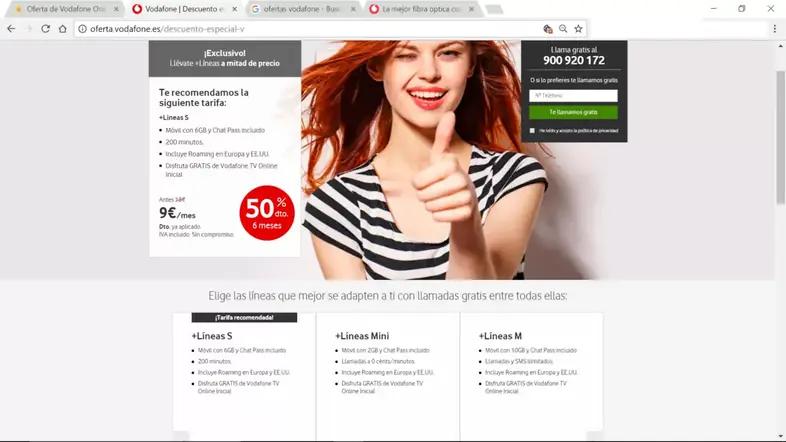Open the zoom magnifier icon in address bar
786x442 pixels.
[563, 29]
